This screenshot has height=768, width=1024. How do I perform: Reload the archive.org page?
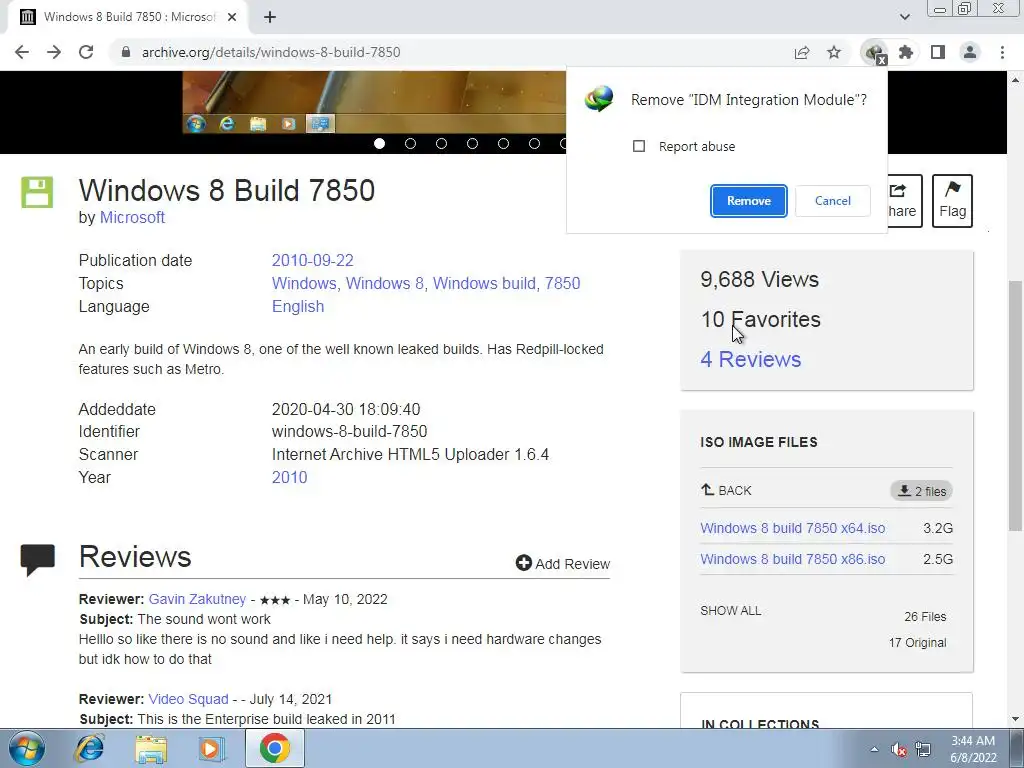coord(86,52)
